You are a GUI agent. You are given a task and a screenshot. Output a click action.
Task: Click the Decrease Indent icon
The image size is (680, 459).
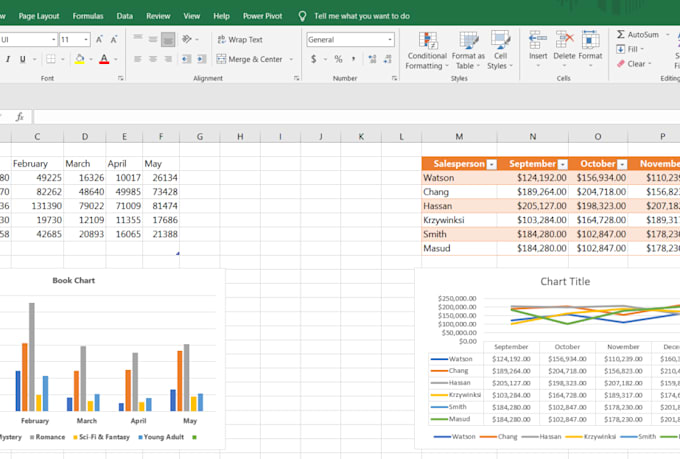186,59
